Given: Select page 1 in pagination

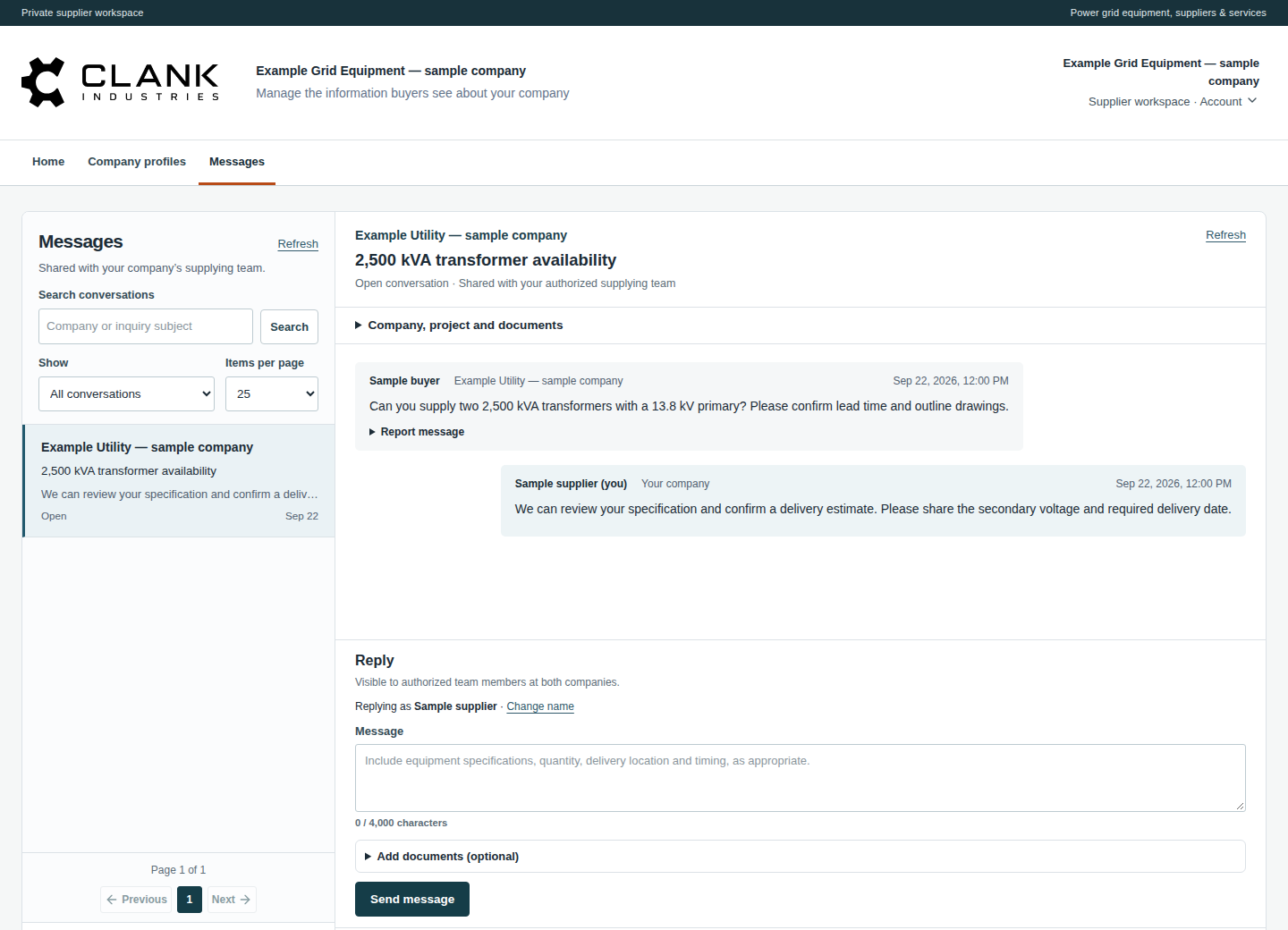Looking at the screenshot, I should 190,900.
